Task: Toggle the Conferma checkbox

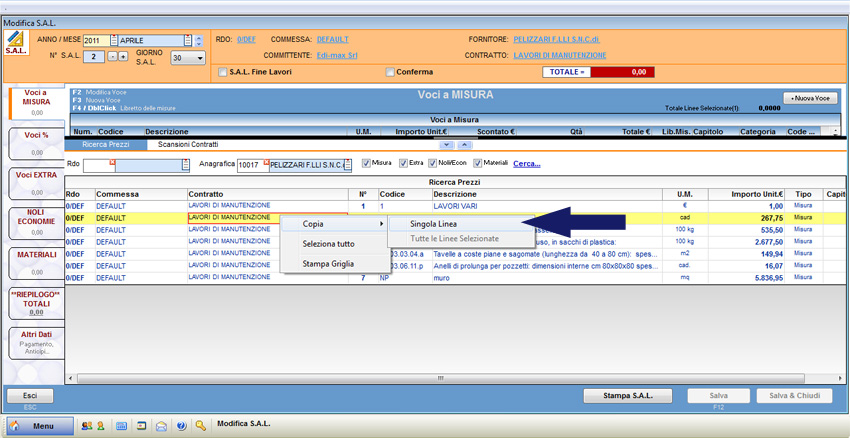Action: [390, 72]
